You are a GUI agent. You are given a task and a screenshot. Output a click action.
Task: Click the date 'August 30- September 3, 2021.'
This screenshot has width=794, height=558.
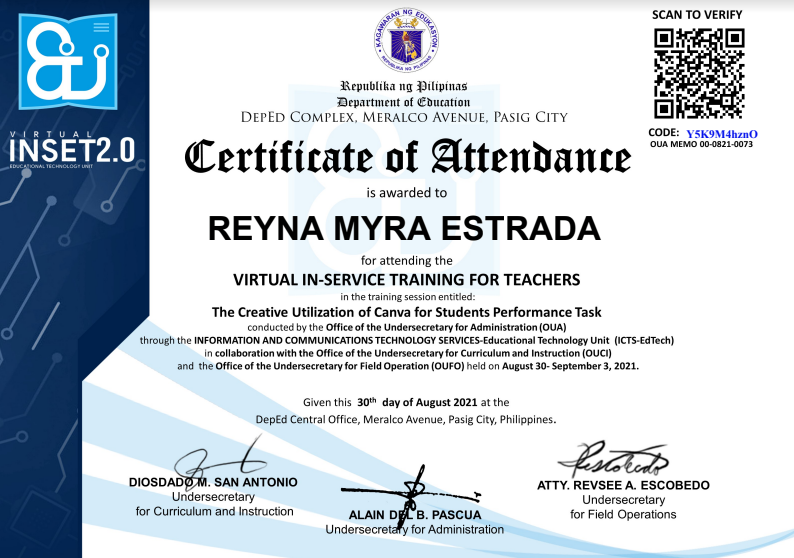tap(570, 366)
